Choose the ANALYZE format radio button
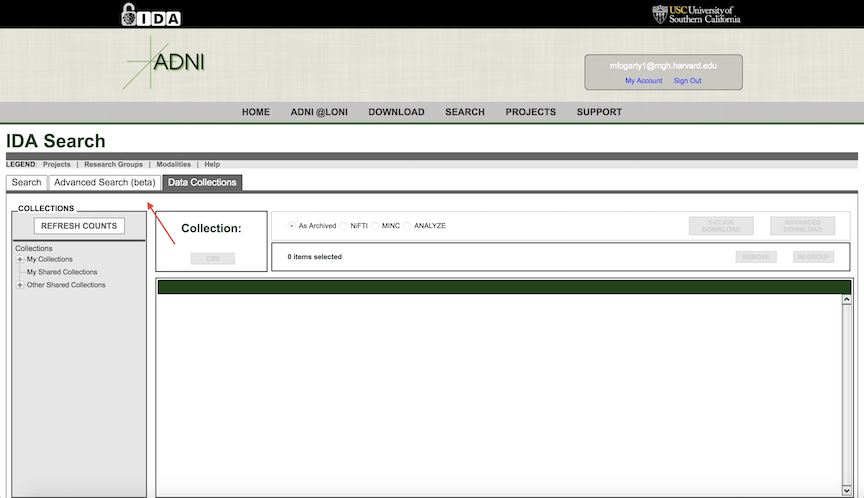864x498 pixels. click(x=408, y=226)
